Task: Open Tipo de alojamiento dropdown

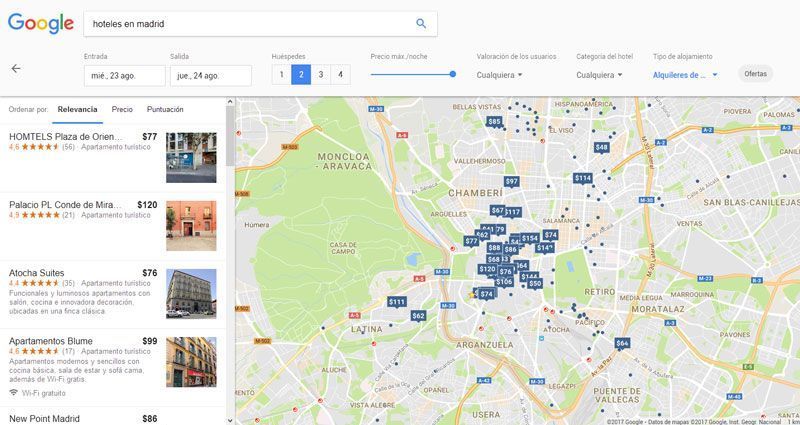Action: pos(685,75)
